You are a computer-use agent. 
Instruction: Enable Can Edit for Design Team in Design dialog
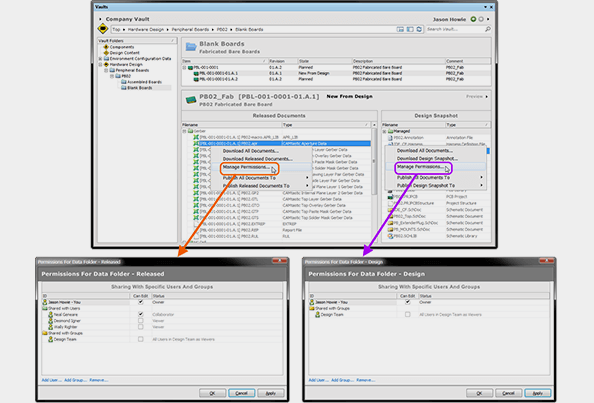[x=408, y=314]
